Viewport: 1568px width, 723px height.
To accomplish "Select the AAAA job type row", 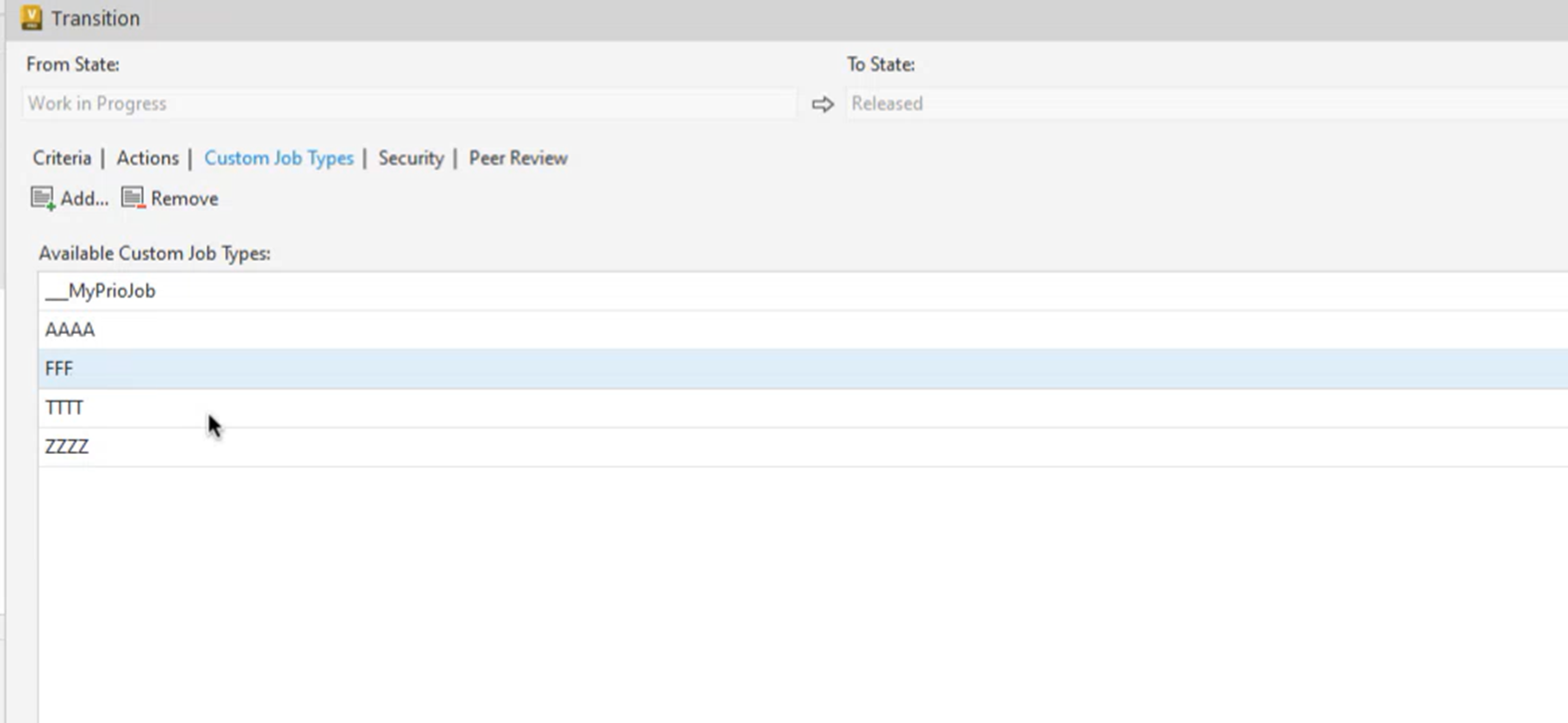I will pos(70,329).
